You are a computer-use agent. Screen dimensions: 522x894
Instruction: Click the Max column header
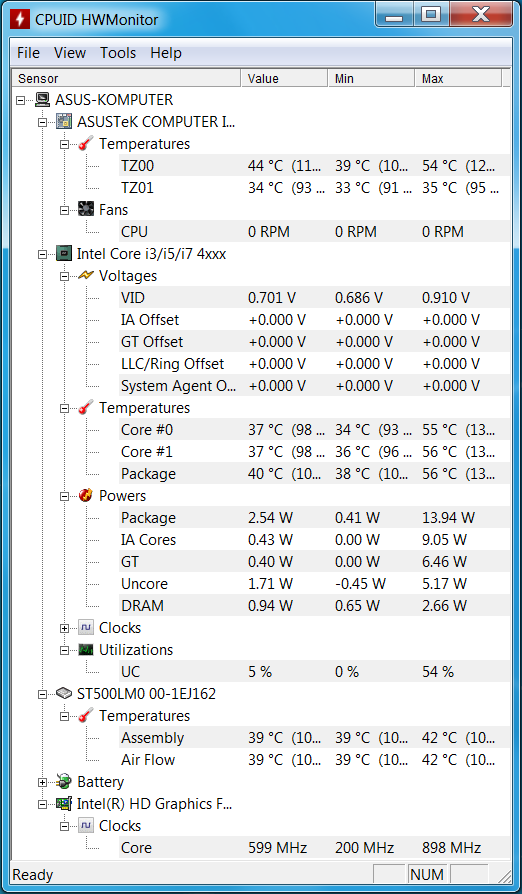click(458, 79)
